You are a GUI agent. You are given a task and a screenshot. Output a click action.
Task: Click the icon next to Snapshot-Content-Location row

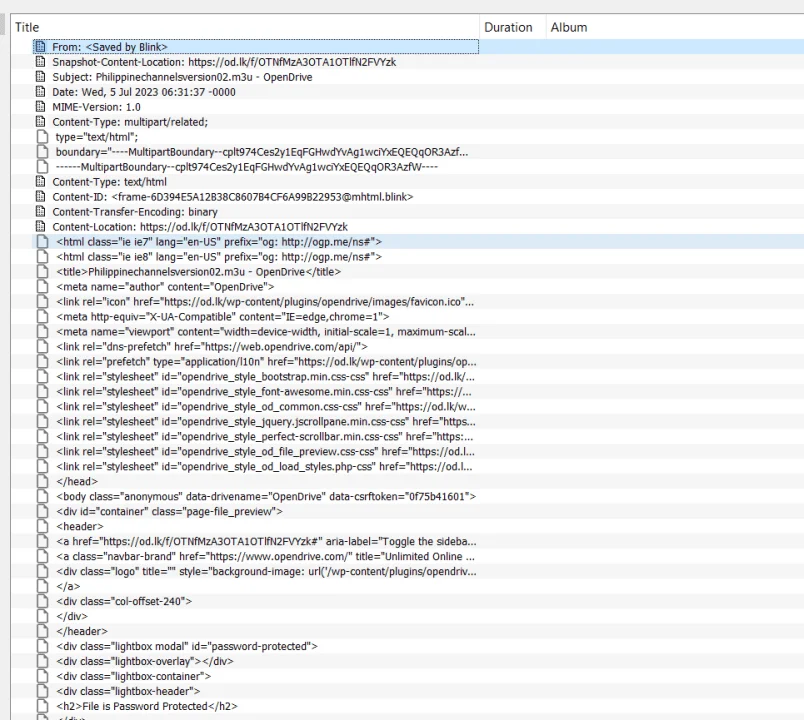[x=41, y=62]
